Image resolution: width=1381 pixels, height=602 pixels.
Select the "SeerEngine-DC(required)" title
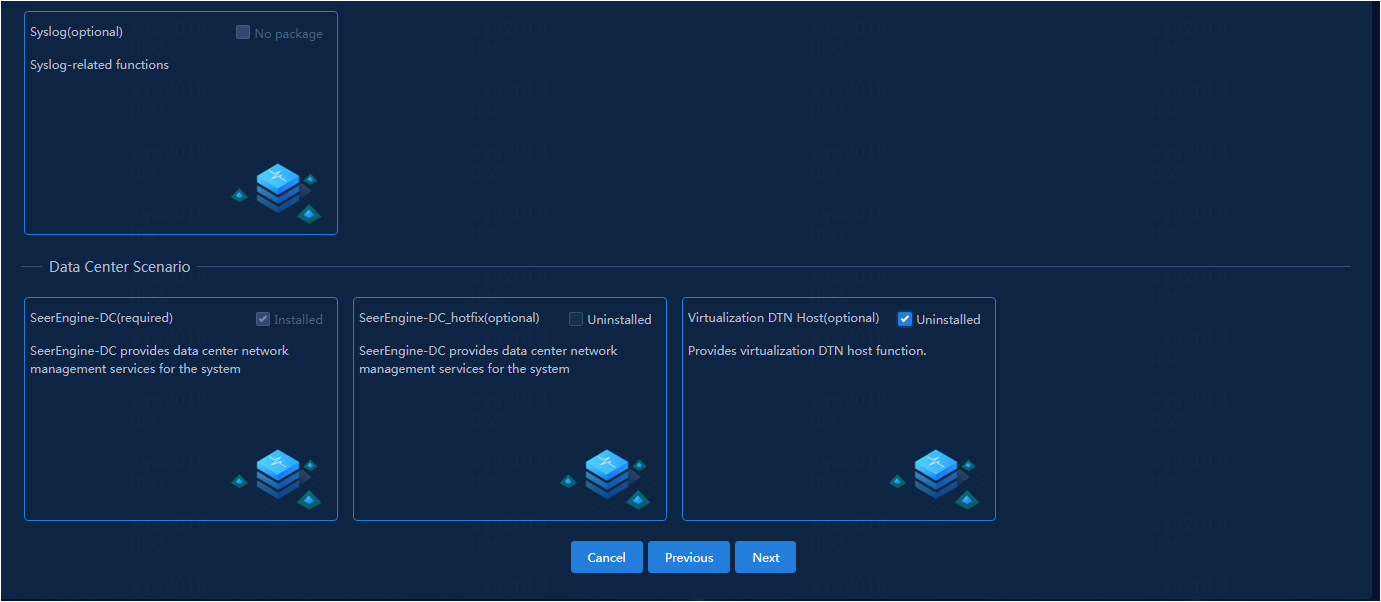coord(102,318)
